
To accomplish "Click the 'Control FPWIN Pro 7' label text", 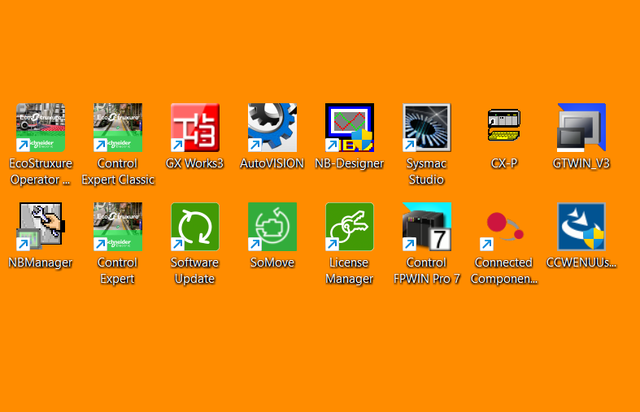I will pyautogui.click(x=427, y=270).
